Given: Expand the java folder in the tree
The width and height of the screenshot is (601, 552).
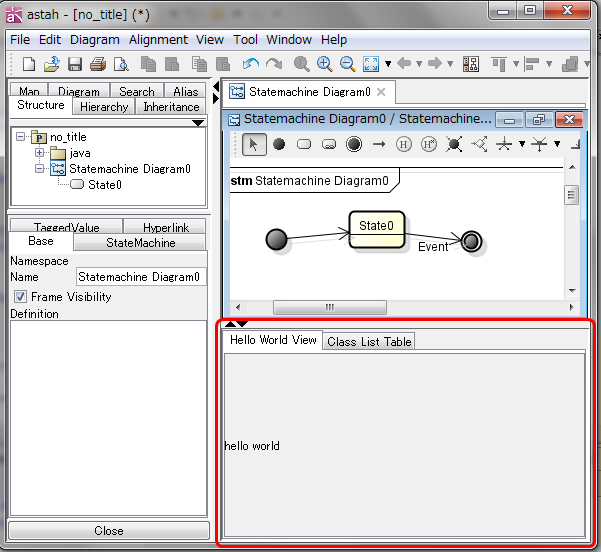Looking at the screenshot, I should coord(39,153).
